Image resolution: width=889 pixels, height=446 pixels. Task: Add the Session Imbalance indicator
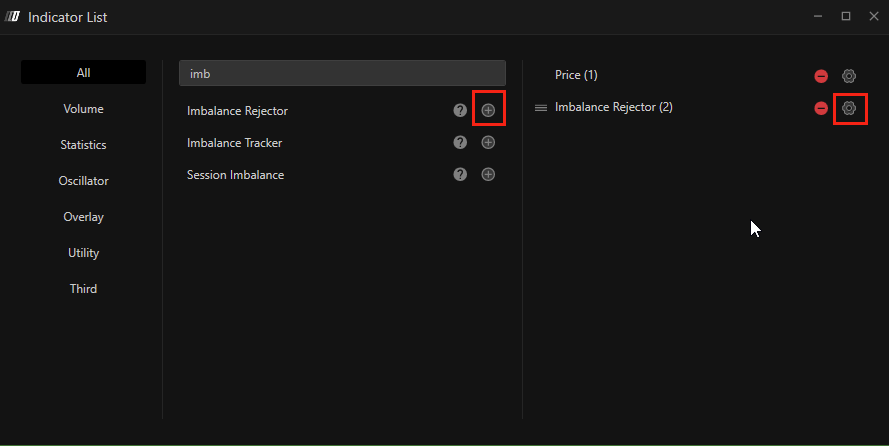tap(488, 174)
